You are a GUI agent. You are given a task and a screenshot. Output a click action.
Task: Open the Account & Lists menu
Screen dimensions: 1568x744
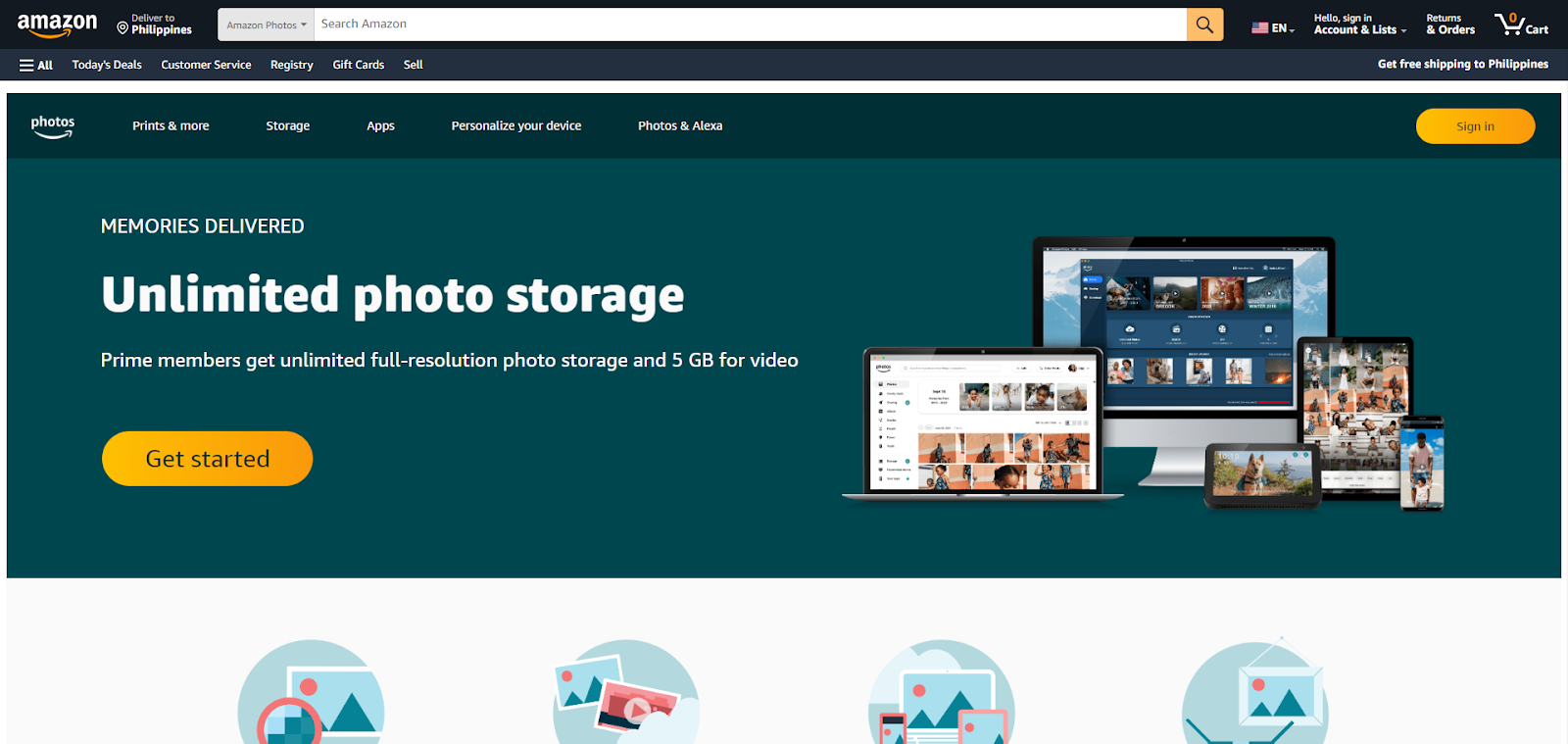1359,25
